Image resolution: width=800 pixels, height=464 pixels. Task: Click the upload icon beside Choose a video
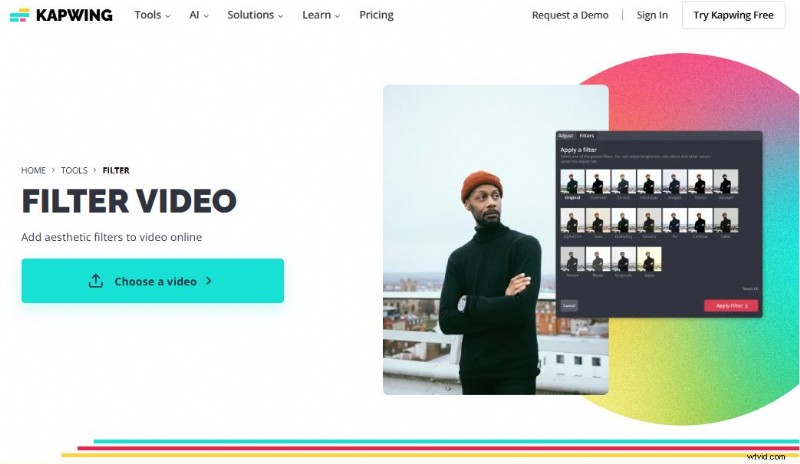click(x=96, y=281)
